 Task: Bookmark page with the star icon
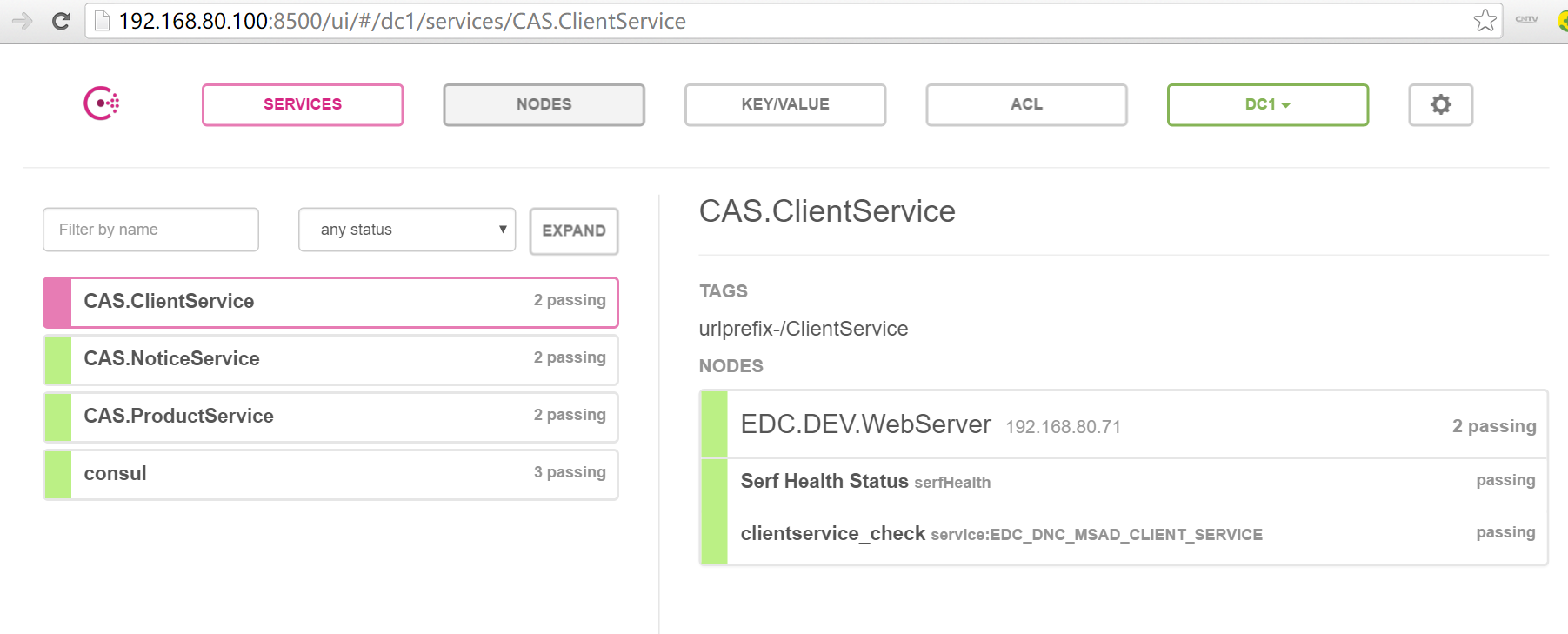click(1485, 21)
